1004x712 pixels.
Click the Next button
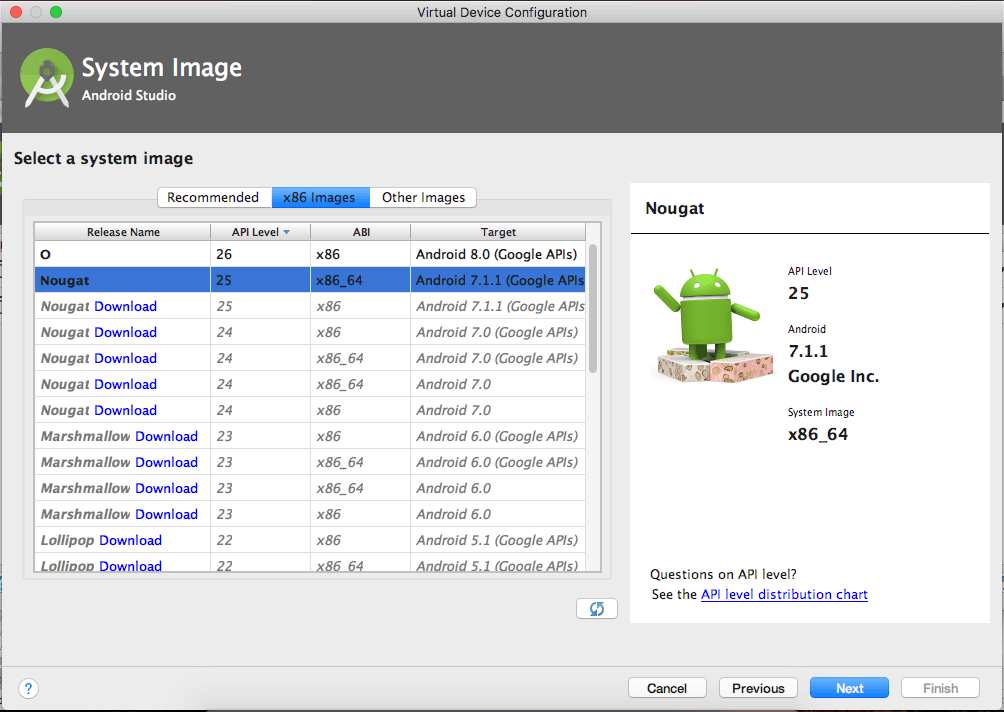click(849, 688)
